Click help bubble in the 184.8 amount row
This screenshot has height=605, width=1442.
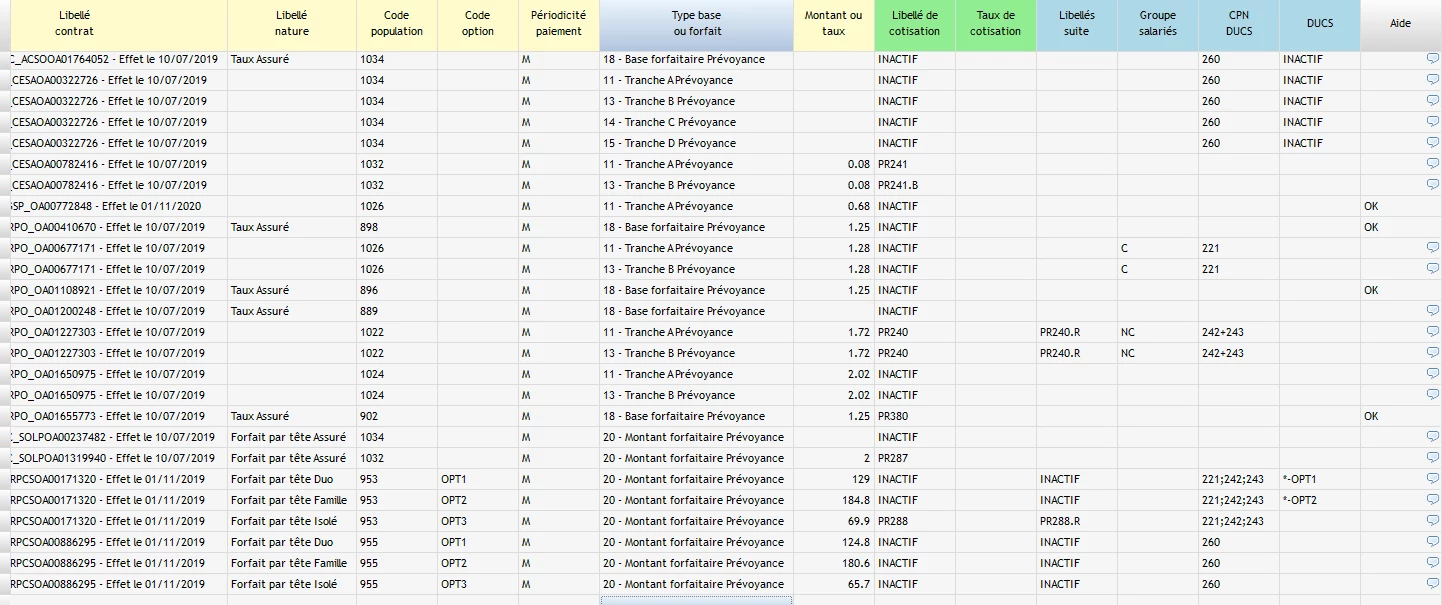coord(1433,500)
